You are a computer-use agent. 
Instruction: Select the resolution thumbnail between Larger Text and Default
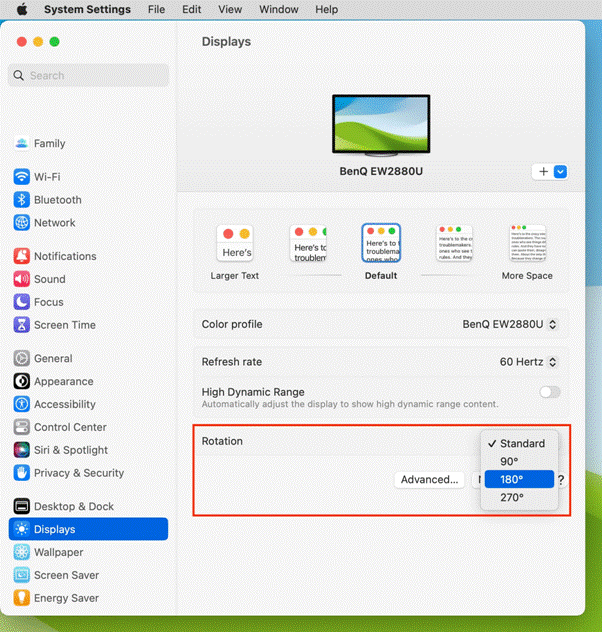click(308, 243)
